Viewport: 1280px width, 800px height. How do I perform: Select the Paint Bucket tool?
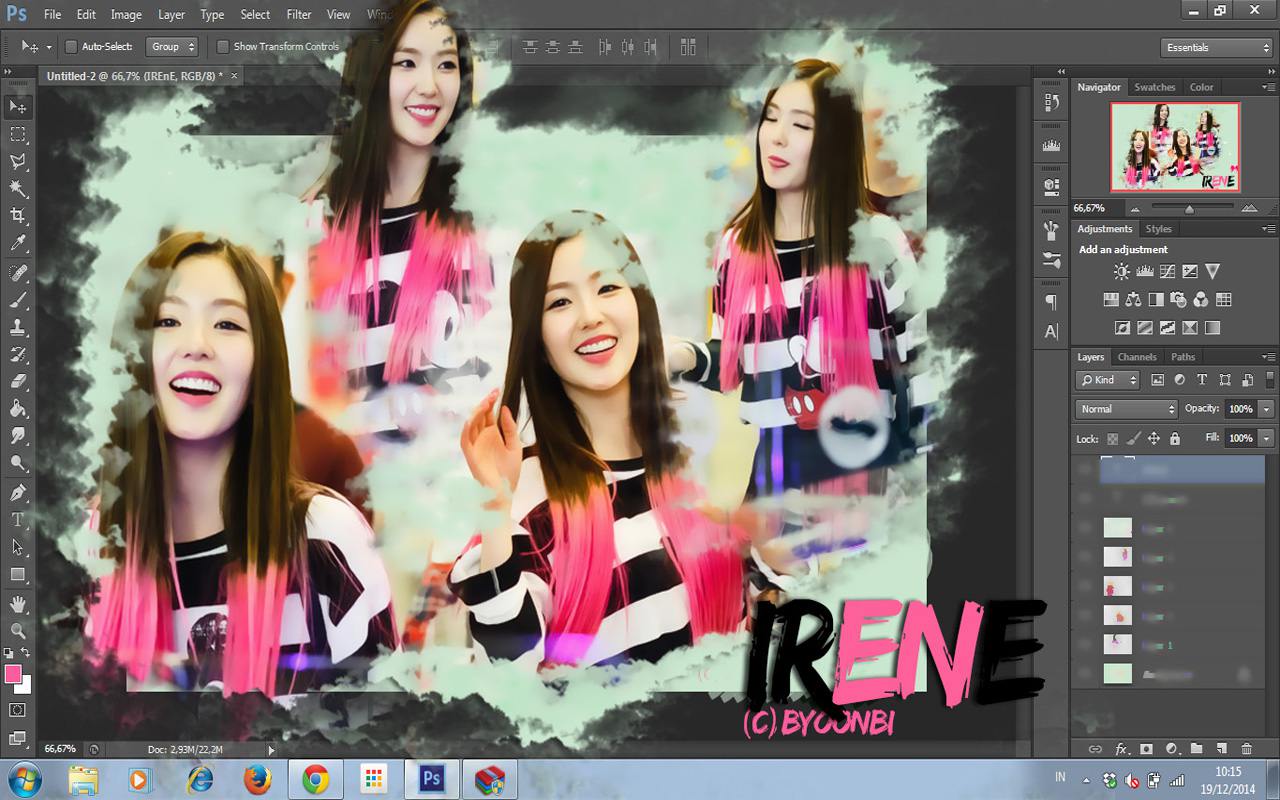point(18,408)
